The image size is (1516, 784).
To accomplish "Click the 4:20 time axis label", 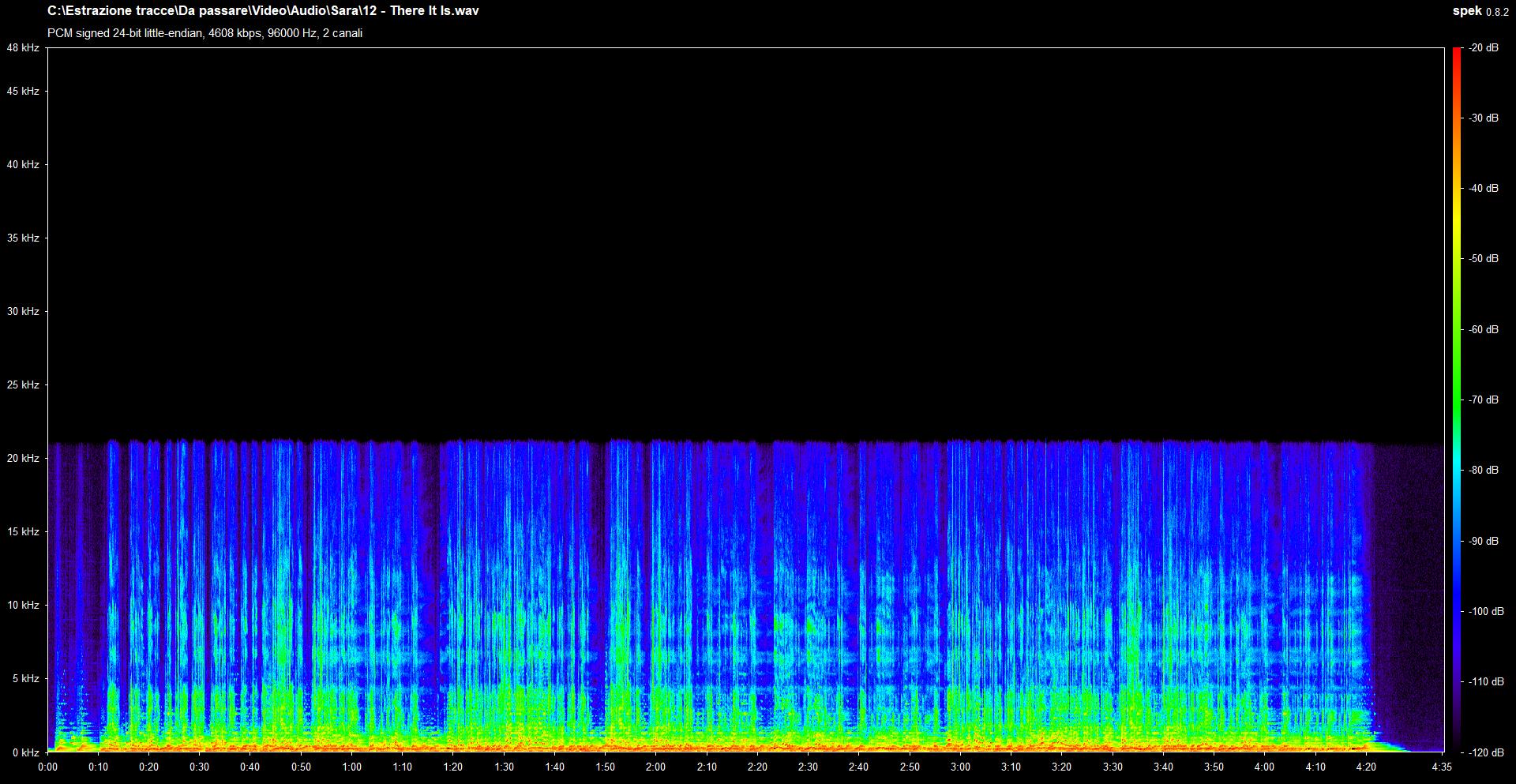I will (1366, 767).
